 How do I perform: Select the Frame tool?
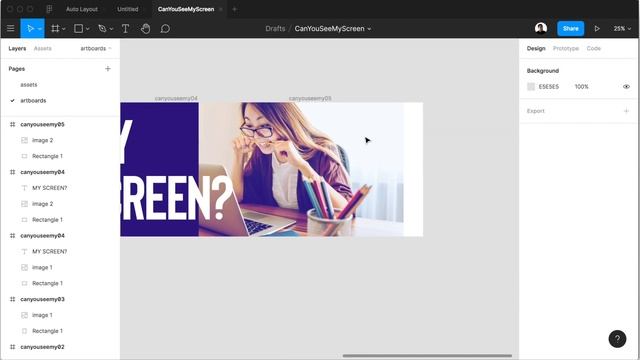[x=55, y=29]
